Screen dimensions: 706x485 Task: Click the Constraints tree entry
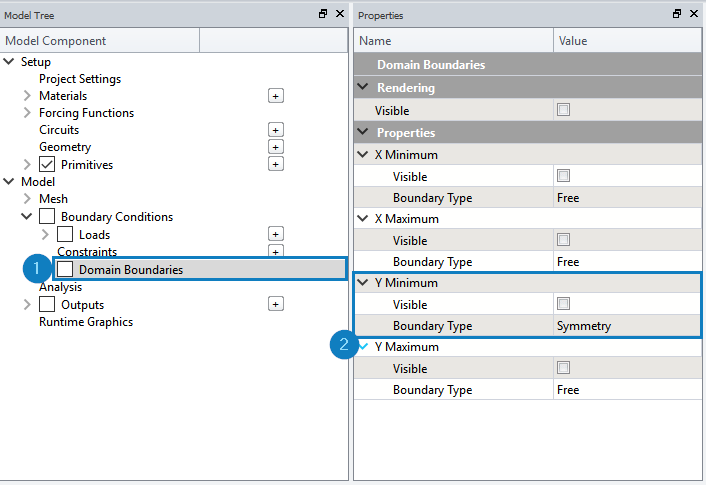point(87,251)
